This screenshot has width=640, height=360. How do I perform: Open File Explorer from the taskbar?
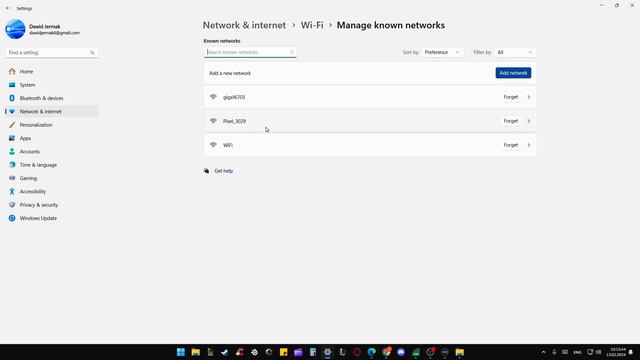[x=196, y=352]
